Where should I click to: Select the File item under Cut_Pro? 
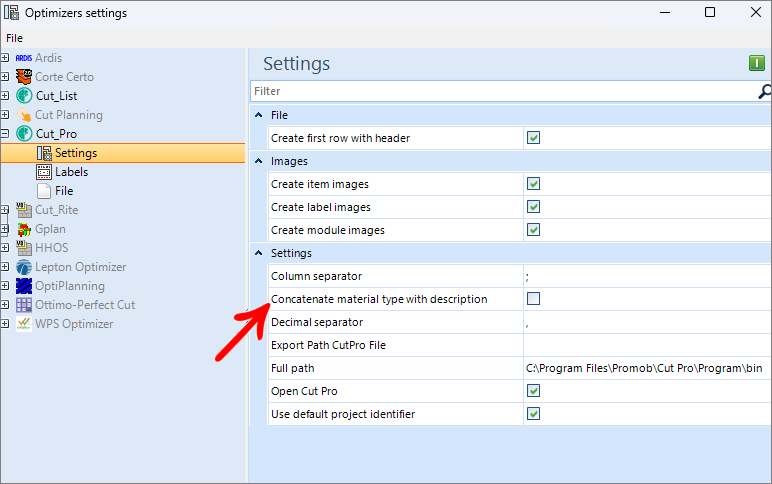(x=64, y=191)
